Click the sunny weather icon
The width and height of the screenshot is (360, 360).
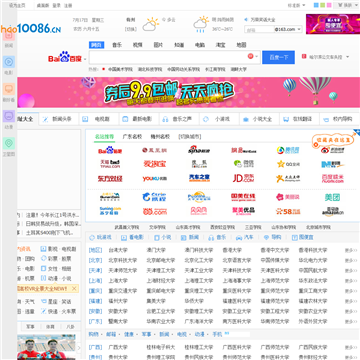(x=151, y=24)
